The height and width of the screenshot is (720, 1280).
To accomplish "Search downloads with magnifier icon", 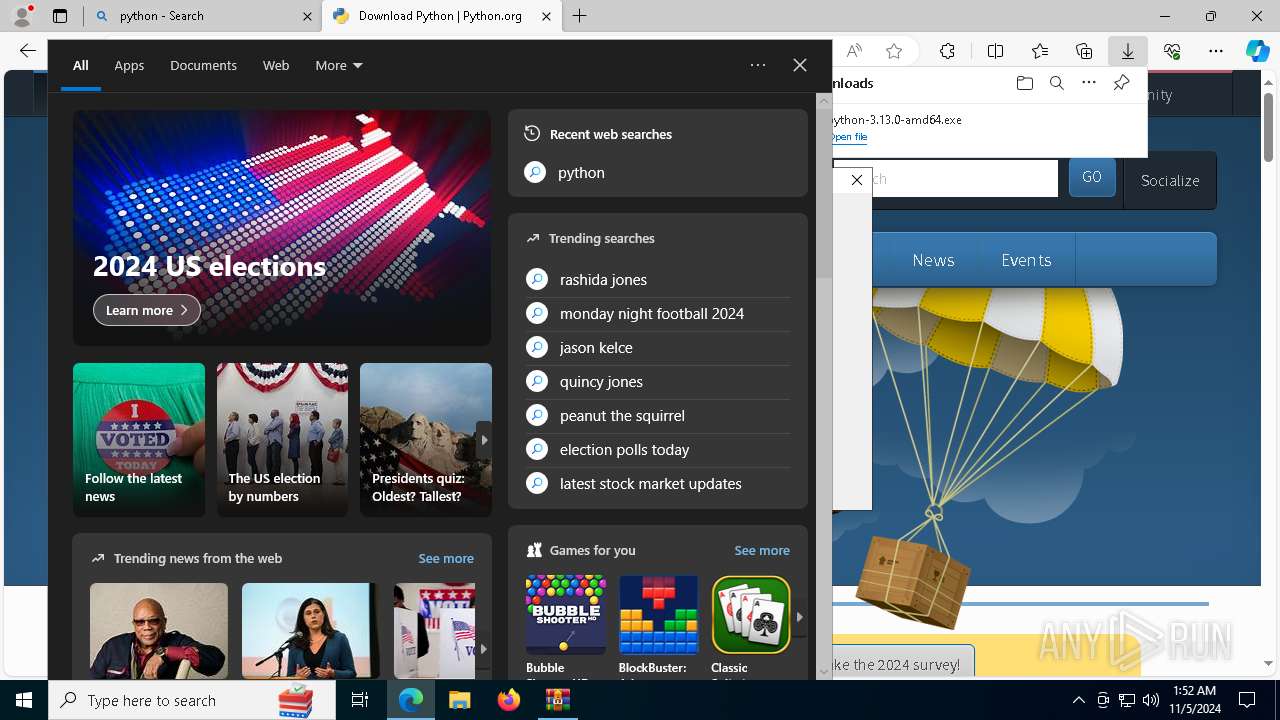I will (1057, 83).
